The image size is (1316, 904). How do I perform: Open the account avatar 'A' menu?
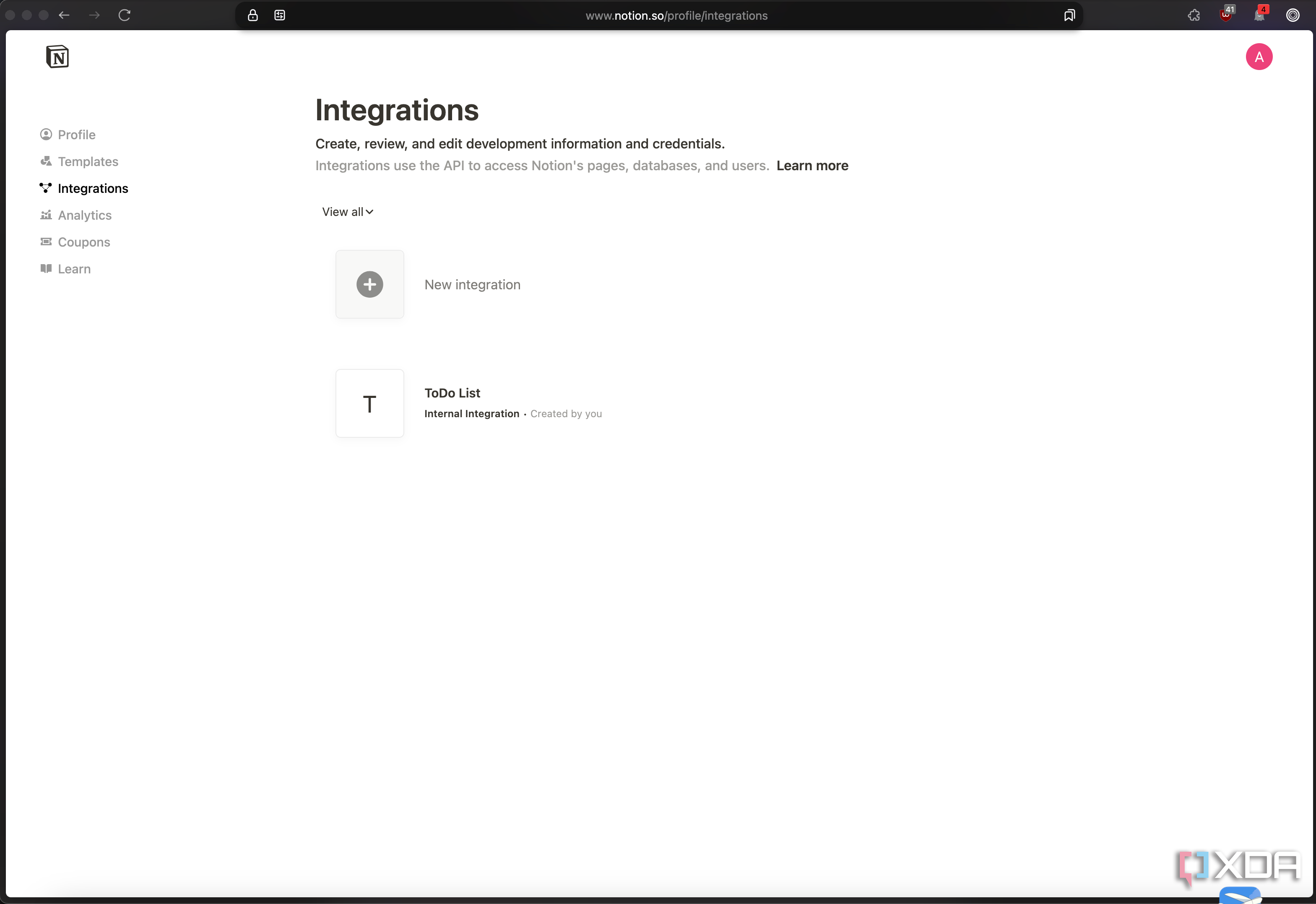pyautogui.click(x=1259, y=57)
